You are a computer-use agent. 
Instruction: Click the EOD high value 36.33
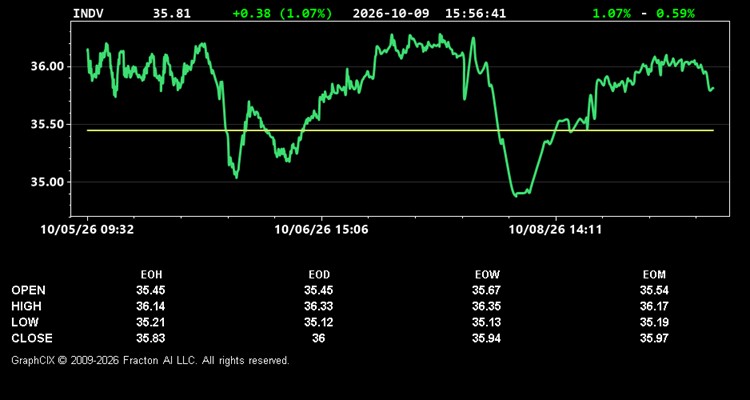[x=319, y=306]
